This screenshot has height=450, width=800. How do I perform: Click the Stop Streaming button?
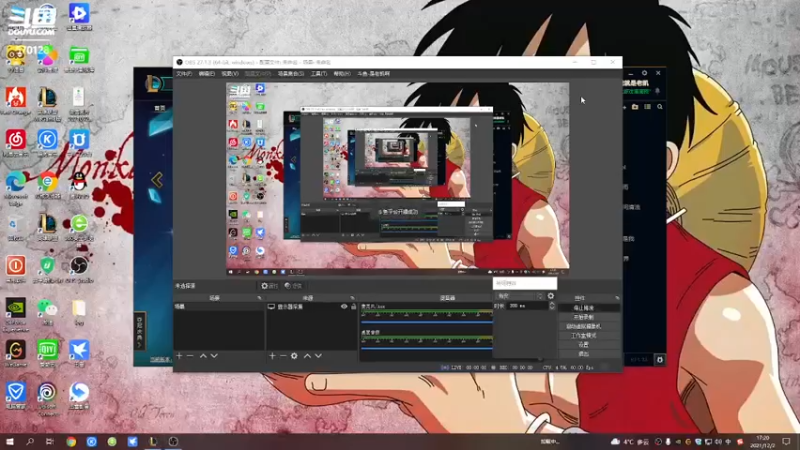[589, 308]
